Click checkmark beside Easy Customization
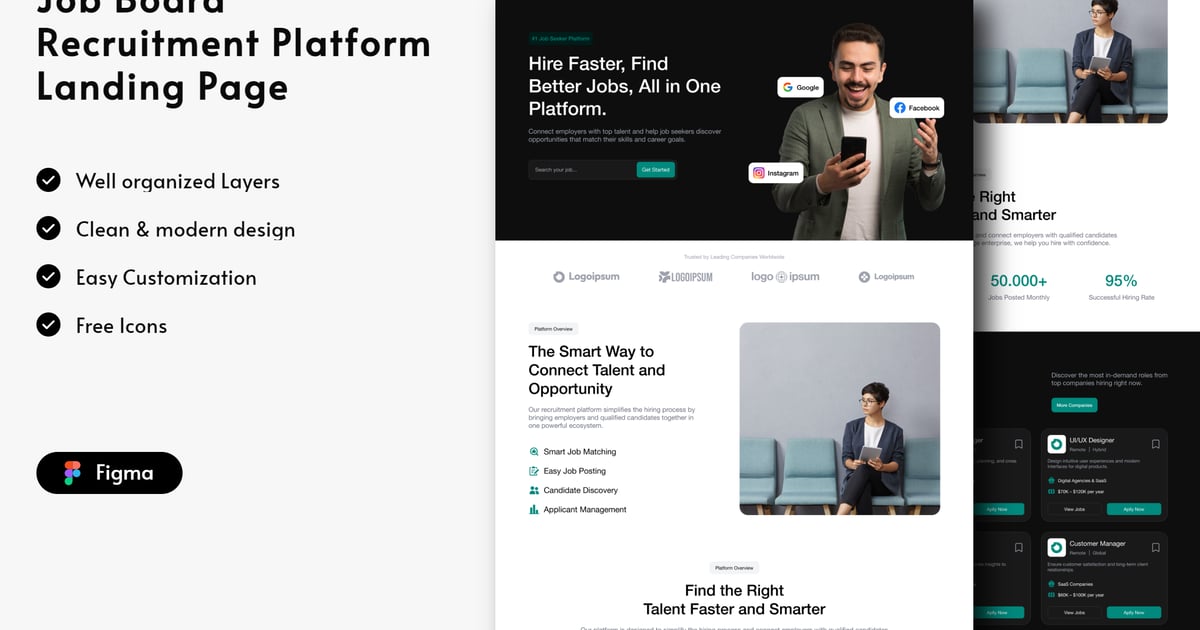 pyautogui.click(x=48, y=276)
